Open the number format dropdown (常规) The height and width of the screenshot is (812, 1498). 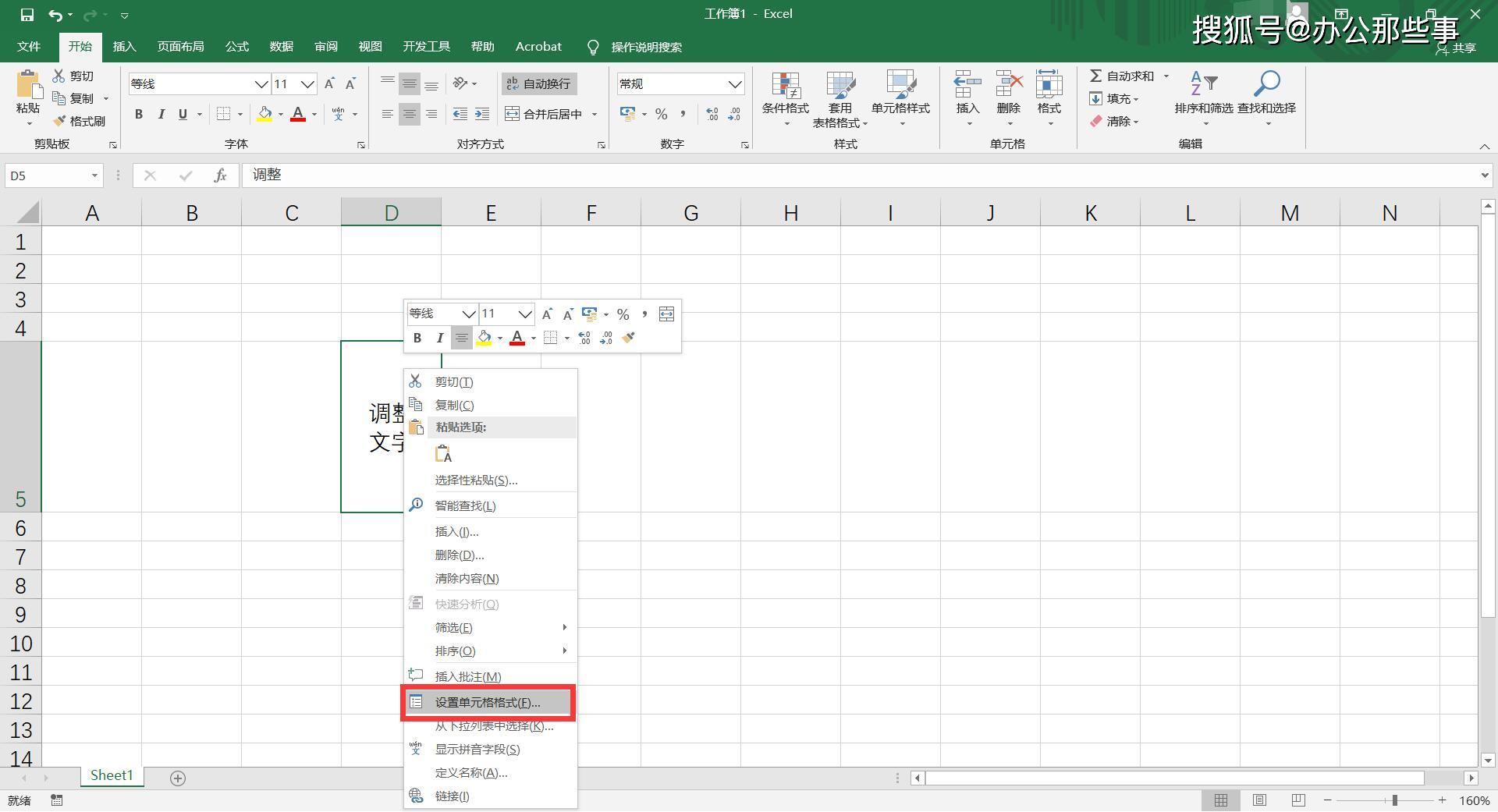735,83
